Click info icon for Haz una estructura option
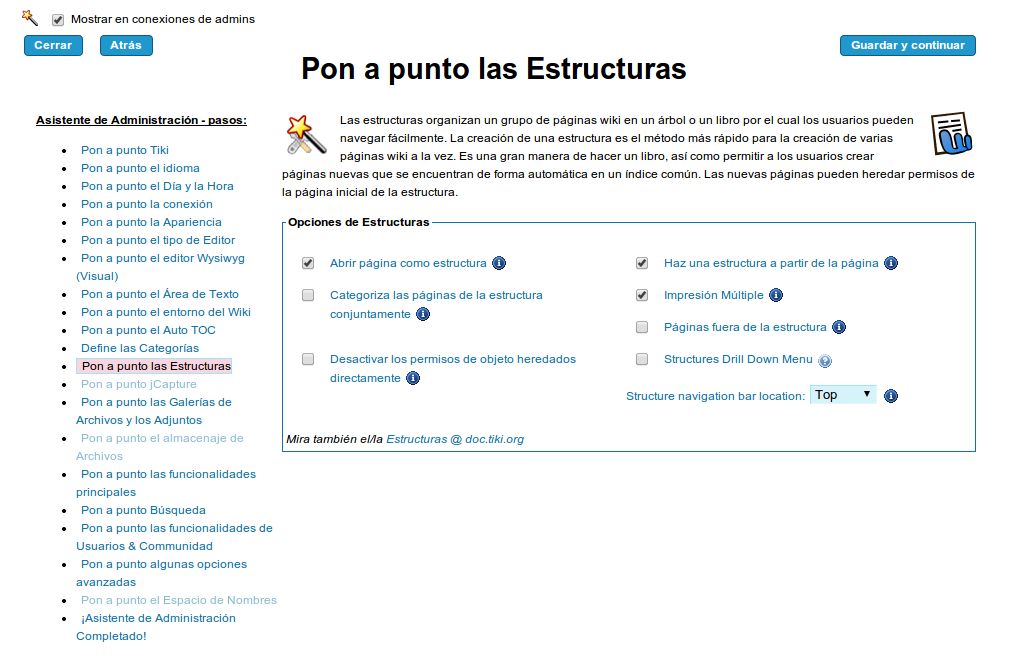 pos(891,264)
